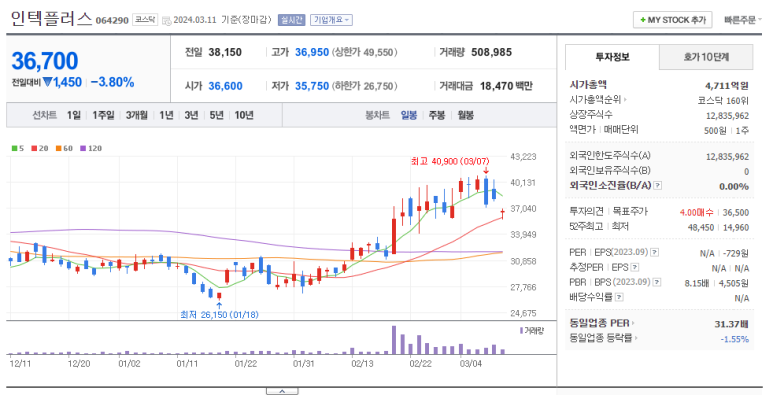Add stock via MY STOCK 추가 button
The height and width of the screenshot is (395, 773).
point(672,20)
